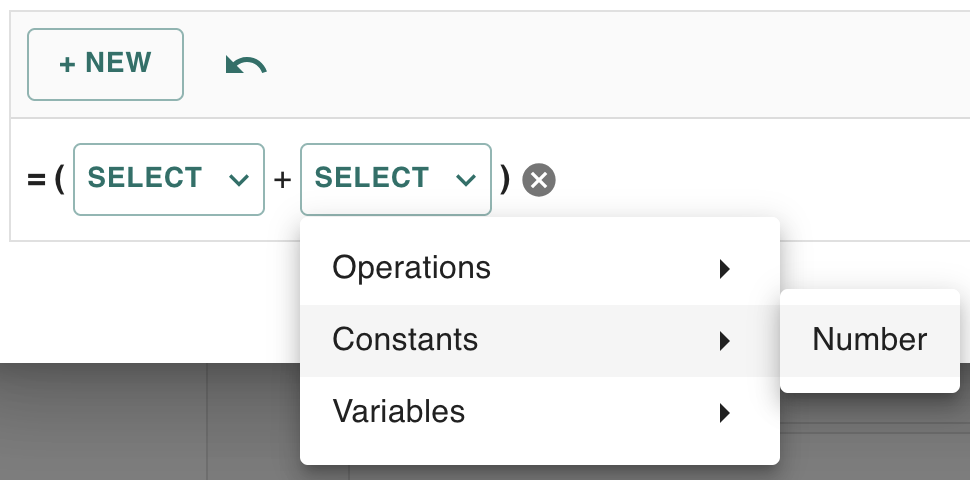The image size is (970, 480).
Task: Pick Number from the Constants submenu
Action: tap(869, 340)
